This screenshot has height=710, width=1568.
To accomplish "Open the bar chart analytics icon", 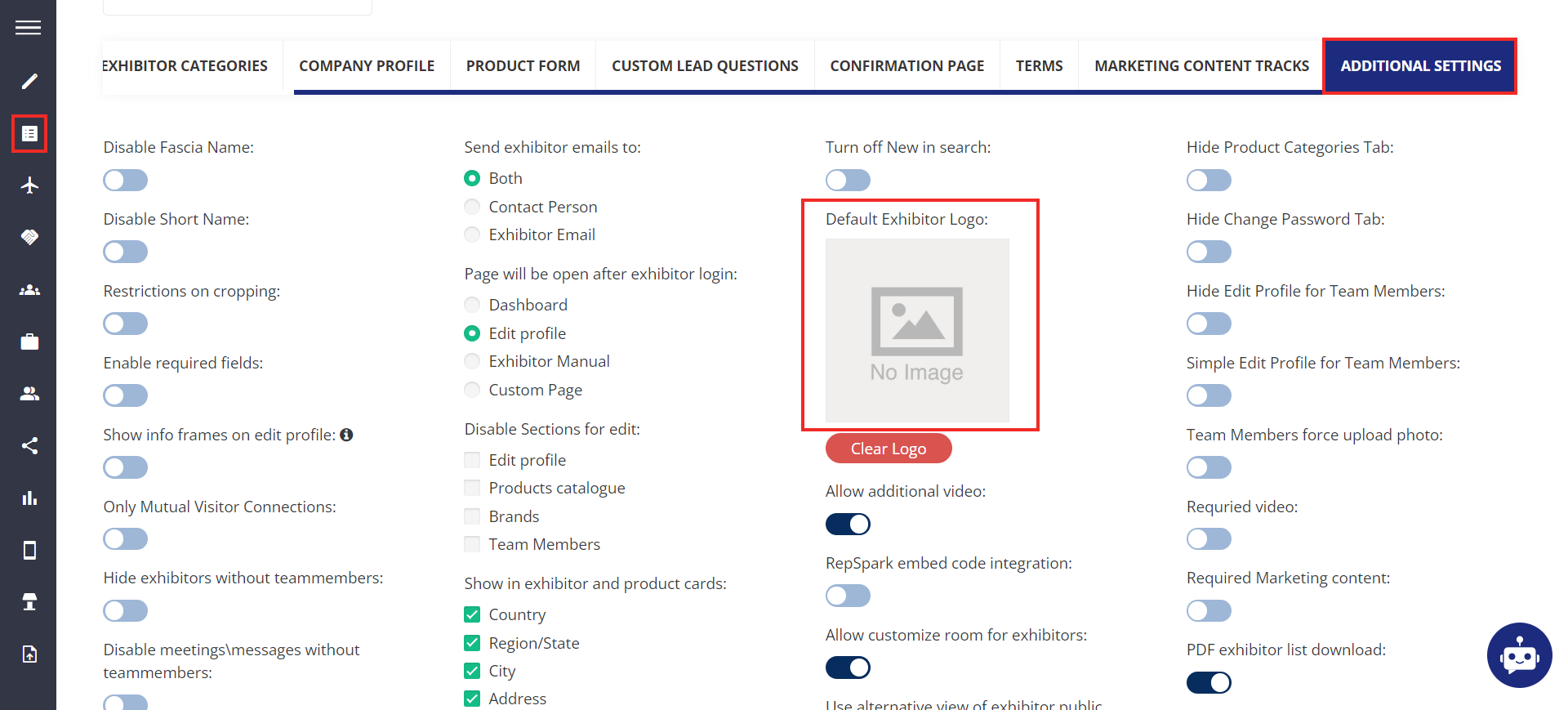I will click(29, 498).
